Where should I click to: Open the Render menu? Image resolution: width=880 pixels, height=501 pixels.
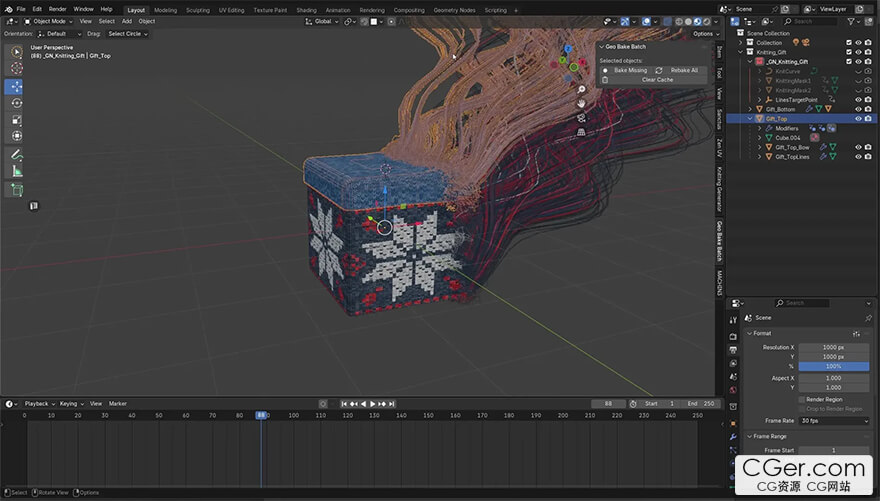(58, 9)
